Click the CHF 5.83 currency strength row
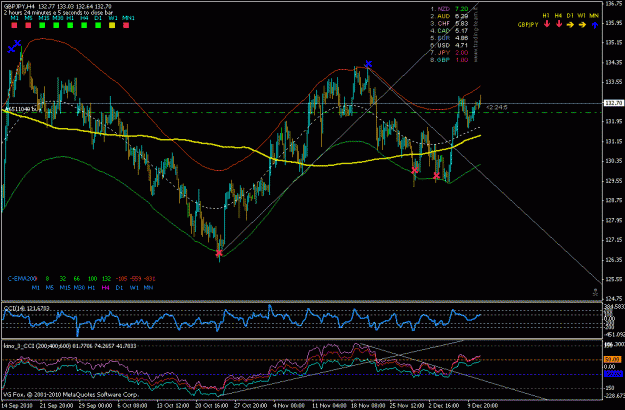 (449, 24)
